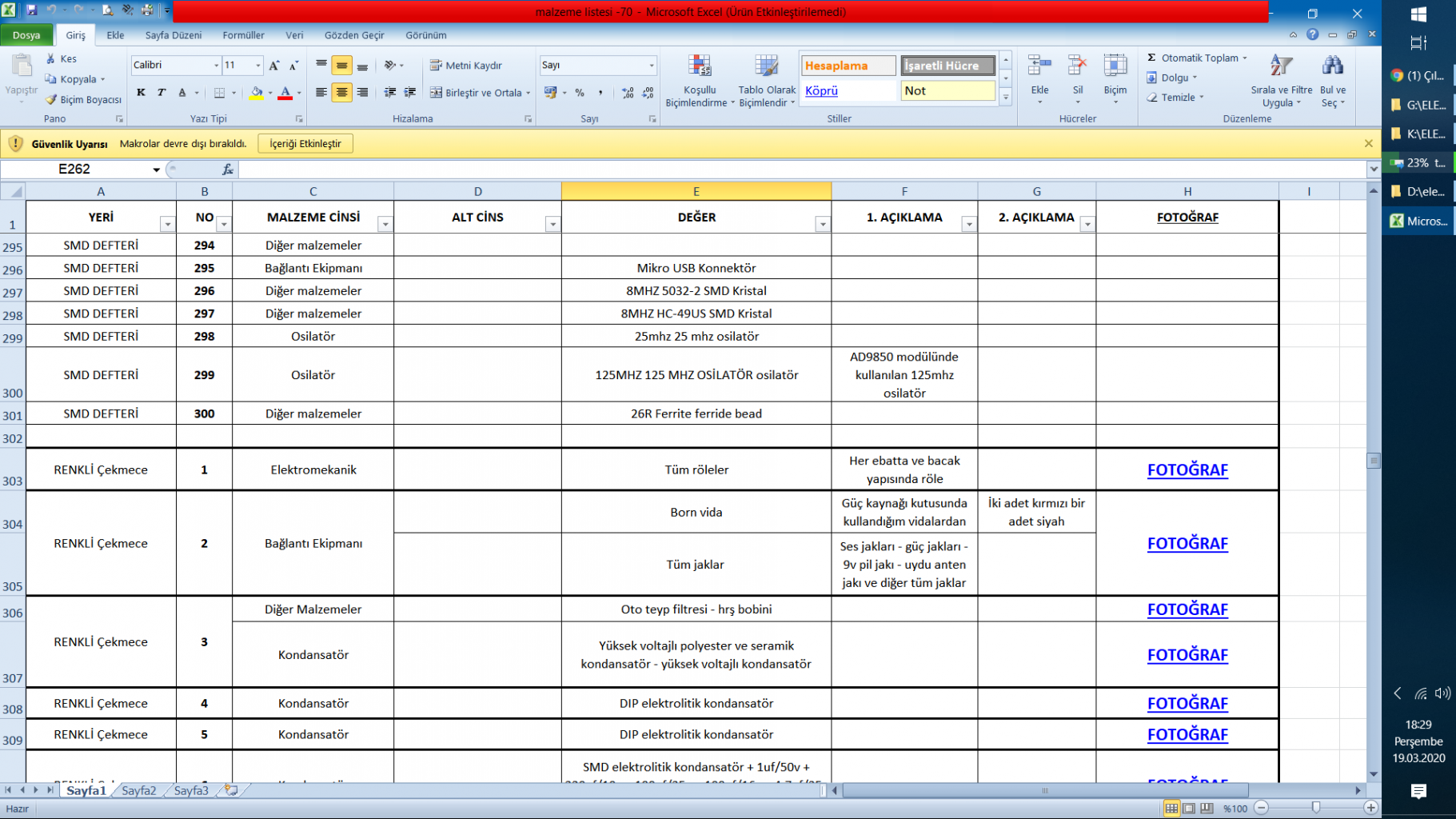Insert a function with the fx button

pos(228,170)
